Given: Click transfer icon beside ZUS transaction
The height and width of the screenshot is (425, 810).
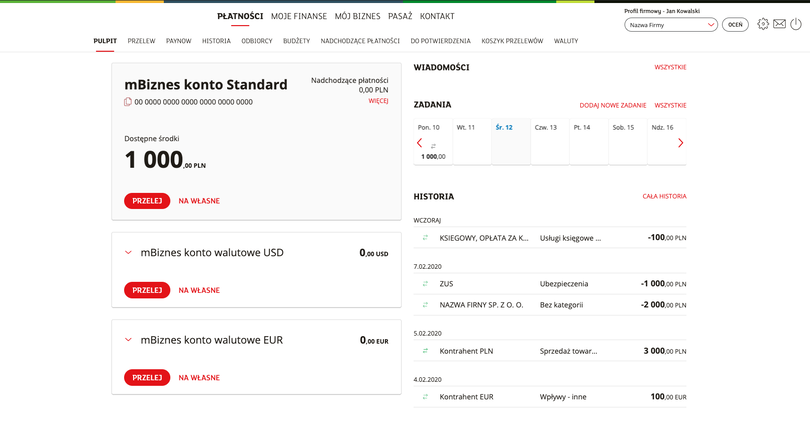Looking at the screenshot, I should (425, 284).
